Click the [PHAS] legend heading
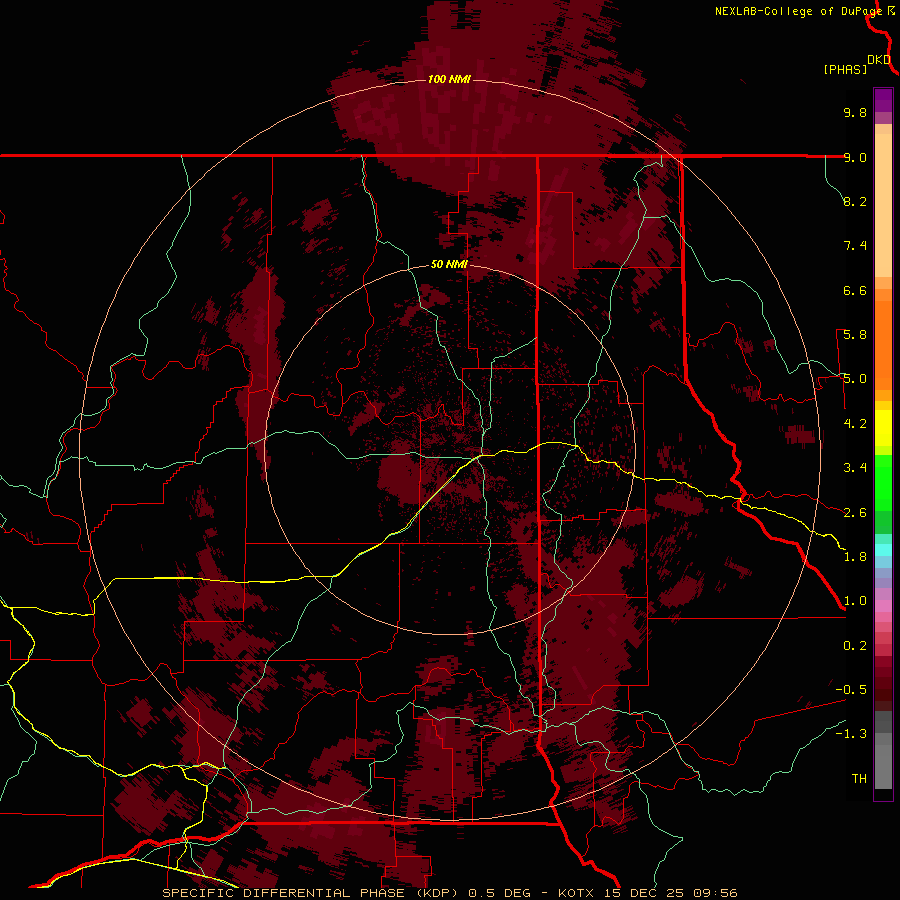The image size is (900, 900). (x=845, y=69)
